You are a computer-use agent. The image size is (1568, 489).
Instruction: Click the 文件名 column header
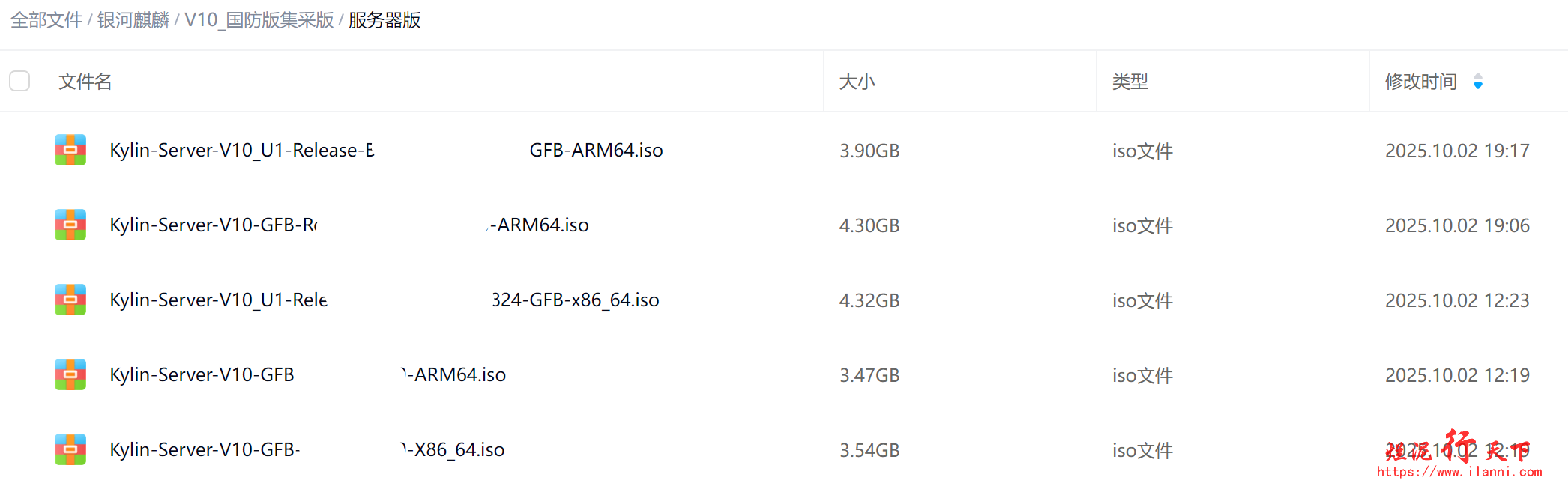click(85, 81)
